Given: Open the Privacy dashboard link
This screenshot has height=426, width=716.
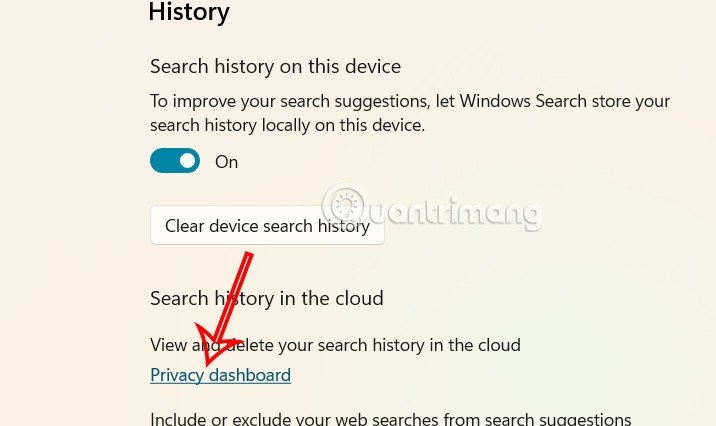Looking at the screenshot, I should 220,375.
